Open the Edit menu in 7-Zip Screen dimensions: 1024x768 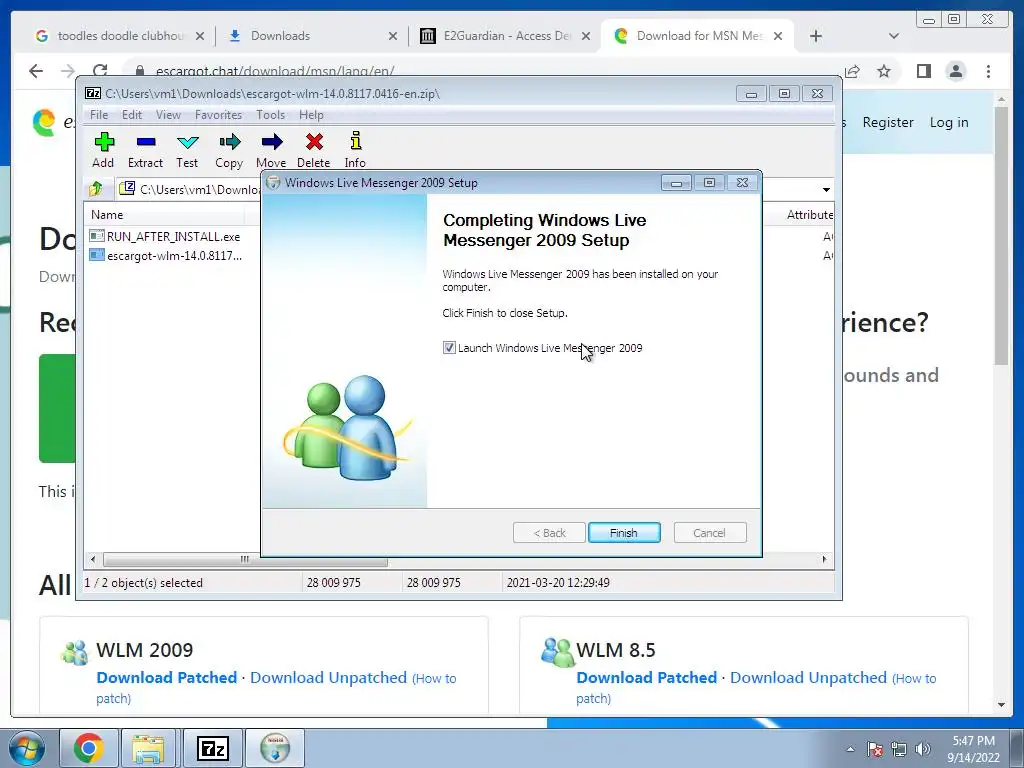[x=131, y=115]
